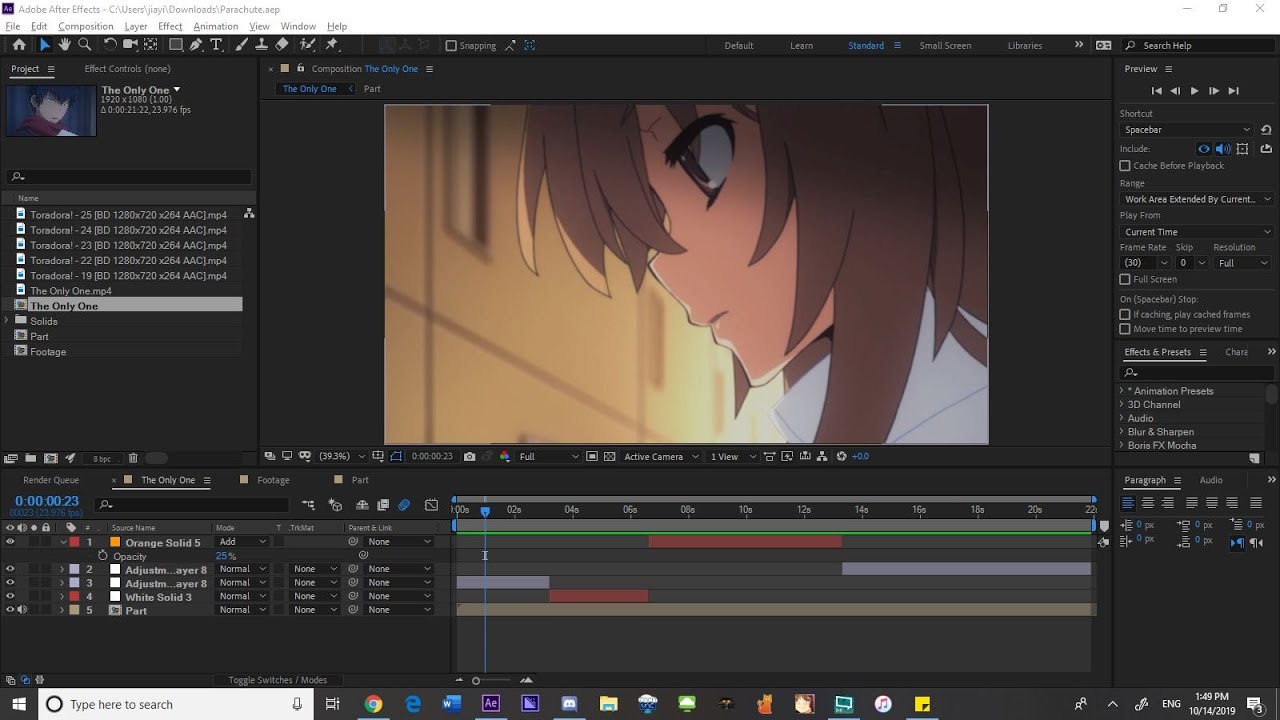Click the Draft 3D icon in timeline
Screen dimensions: 1280x720
click(335, 505)
